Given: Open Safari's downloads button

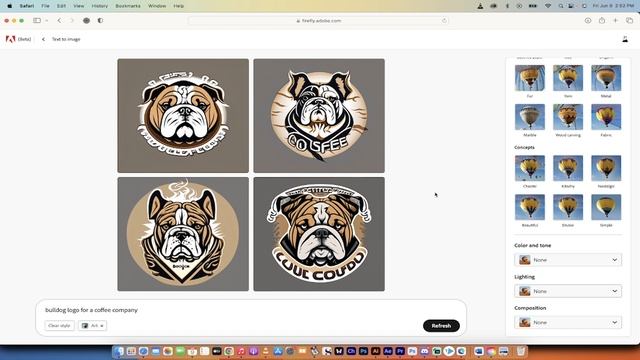Looking at the screenshot, I should point(588,20).
